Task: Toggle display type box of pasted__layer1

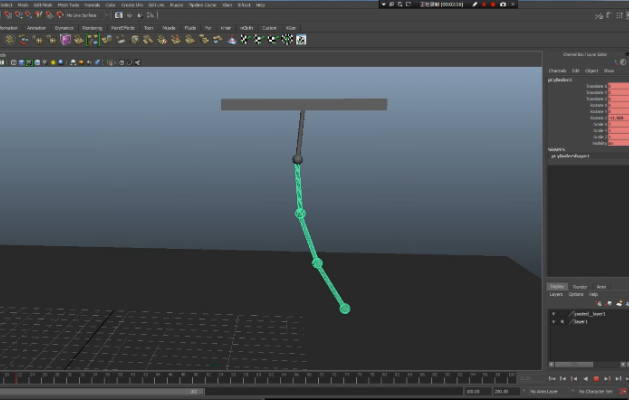Action: click(562, 314)
